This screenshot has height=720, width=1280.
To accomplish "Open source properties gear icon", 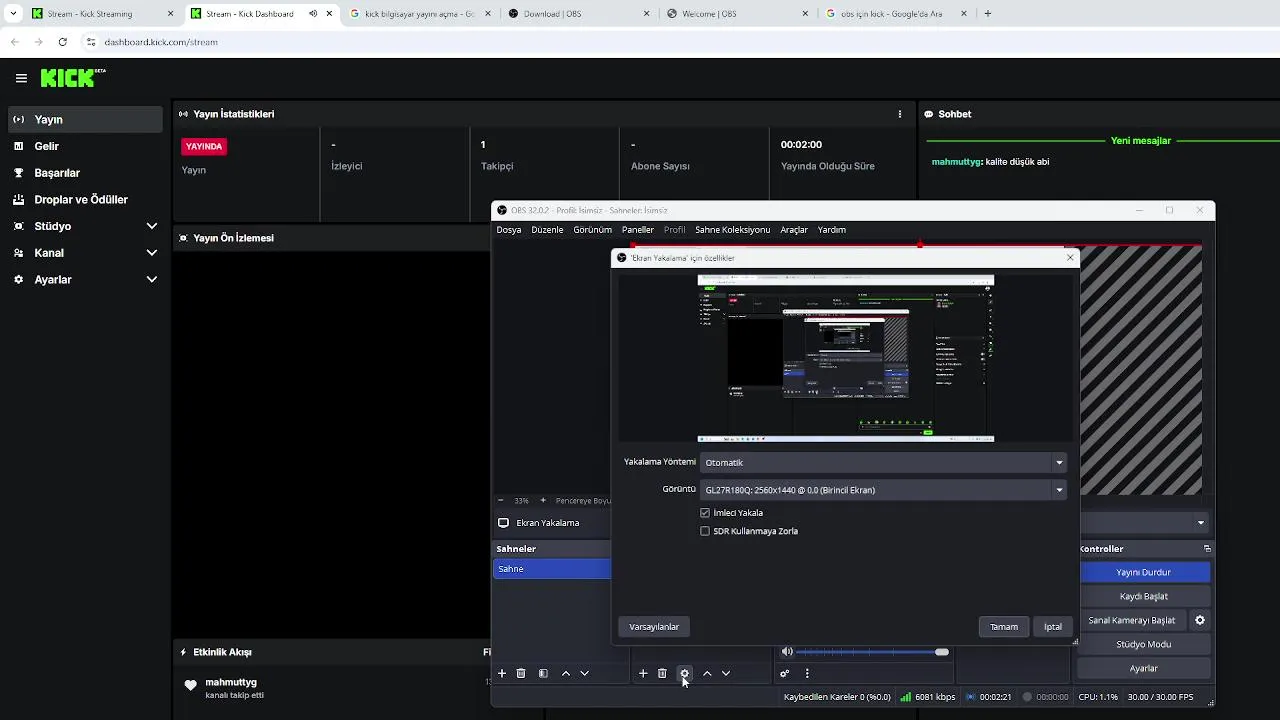I will [685, 674].
